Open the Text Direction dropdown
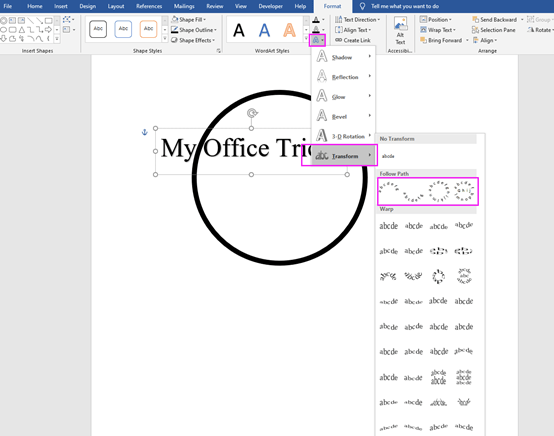Image resolution: width=554 pixels, height=436 pixels. point(358,19)
